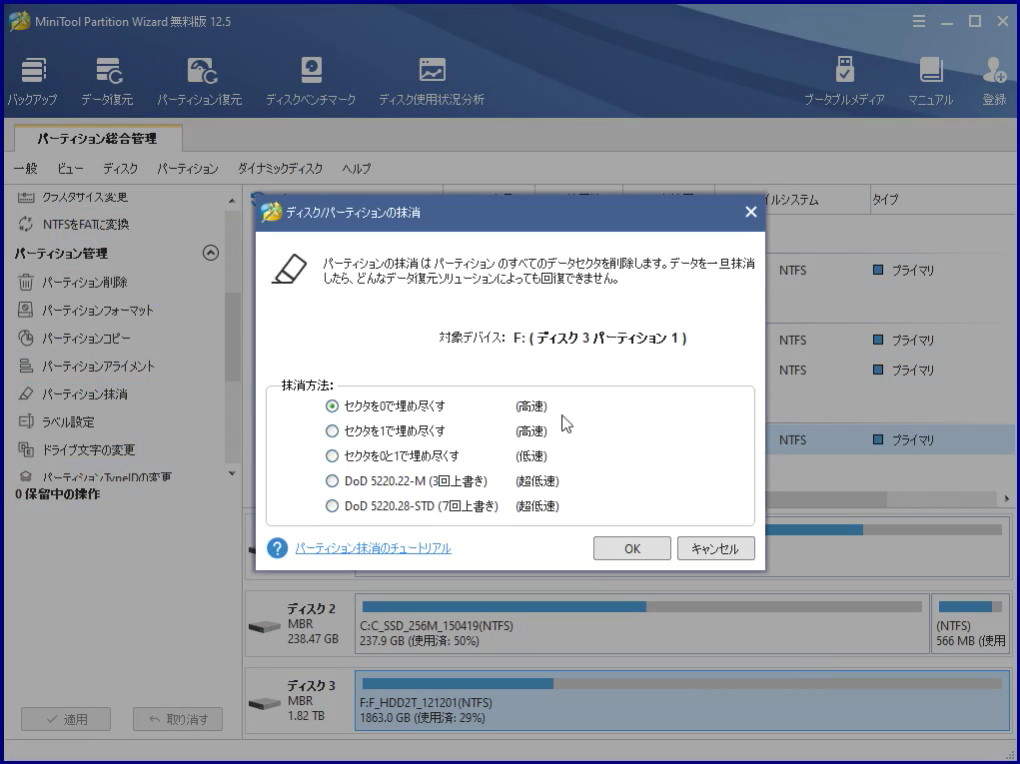Select the C:C_SSD_256M_150419 partition bar
Image resolution: width=1020 pixels, height=764 pixels.
click(x=642, y=623)
